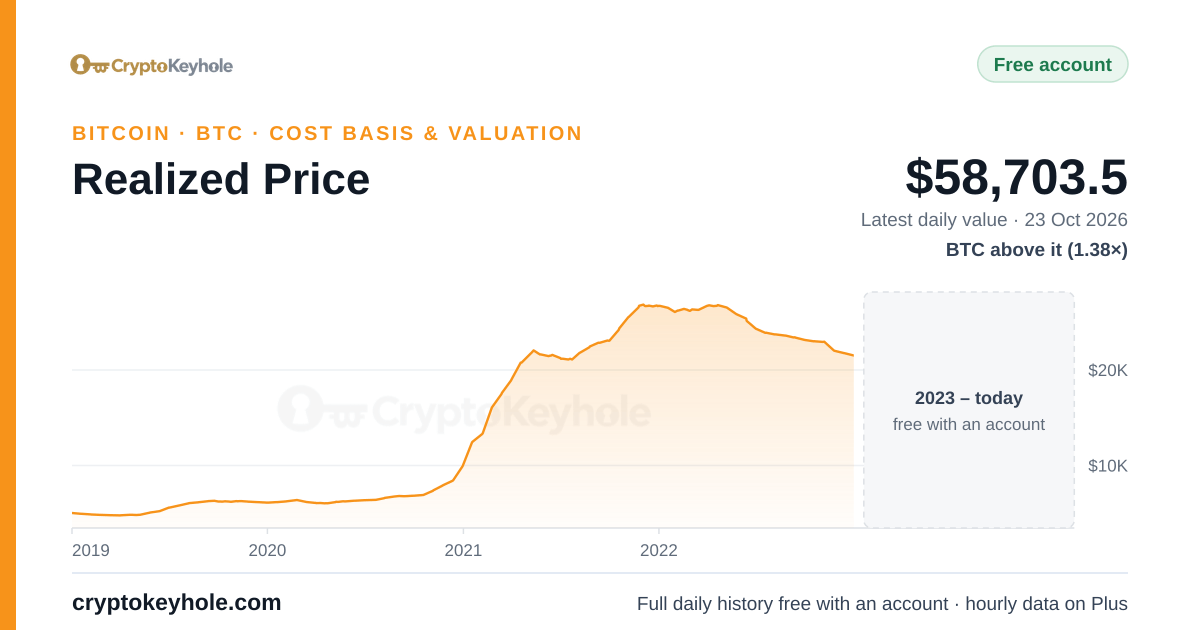This screenshot has width=1200, height=630.
Task: Click the chart line peak near late 2021
Action: coord(641,305)
